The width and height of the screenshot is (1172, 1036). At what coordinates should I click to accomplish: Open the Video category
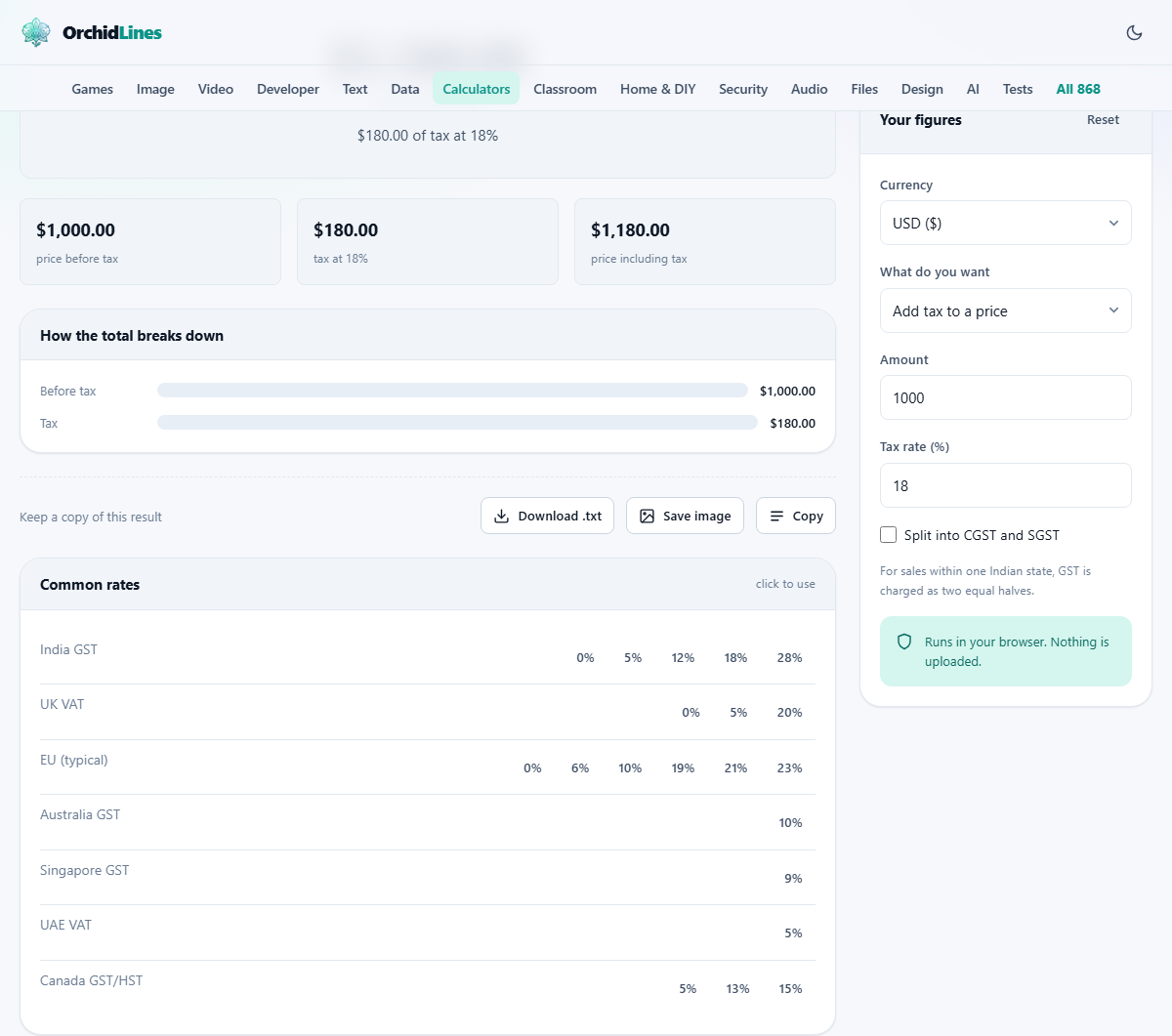point(216,89)
